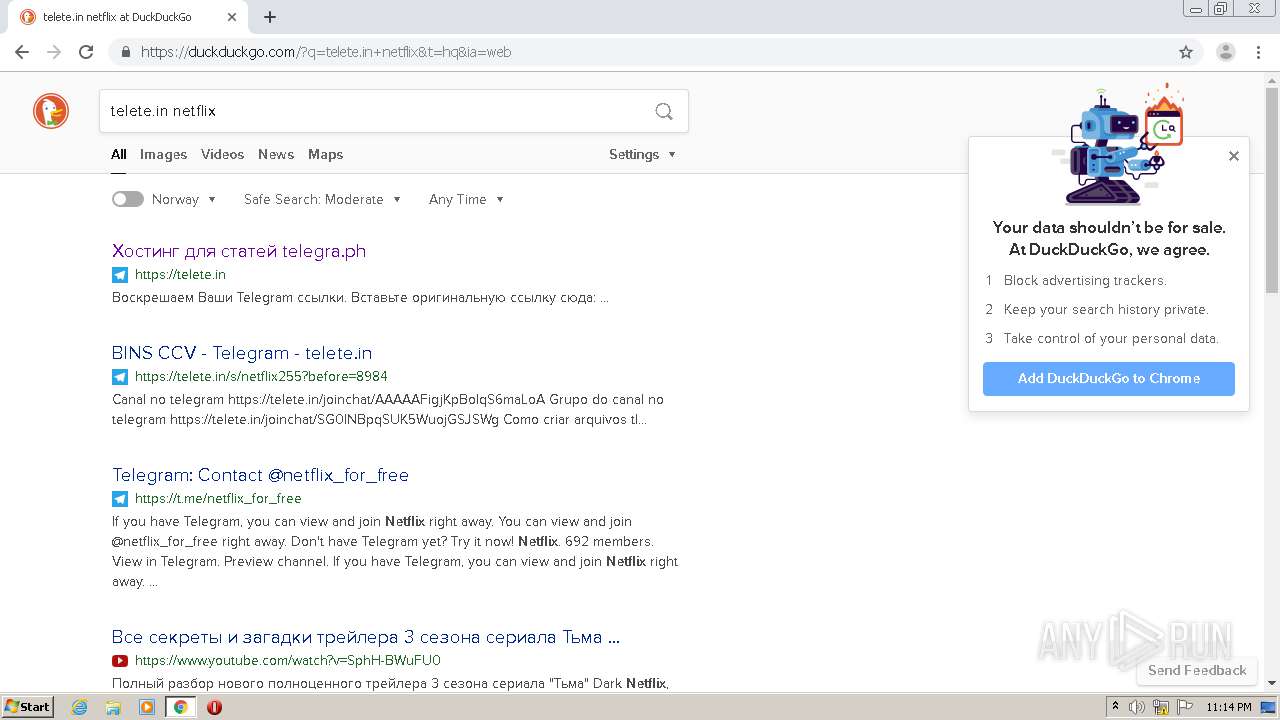Open result 'BINS CCV - Telegram - telete.in'
The height and width of the screenshot is (720, 1280).
[x=242, y=353]
